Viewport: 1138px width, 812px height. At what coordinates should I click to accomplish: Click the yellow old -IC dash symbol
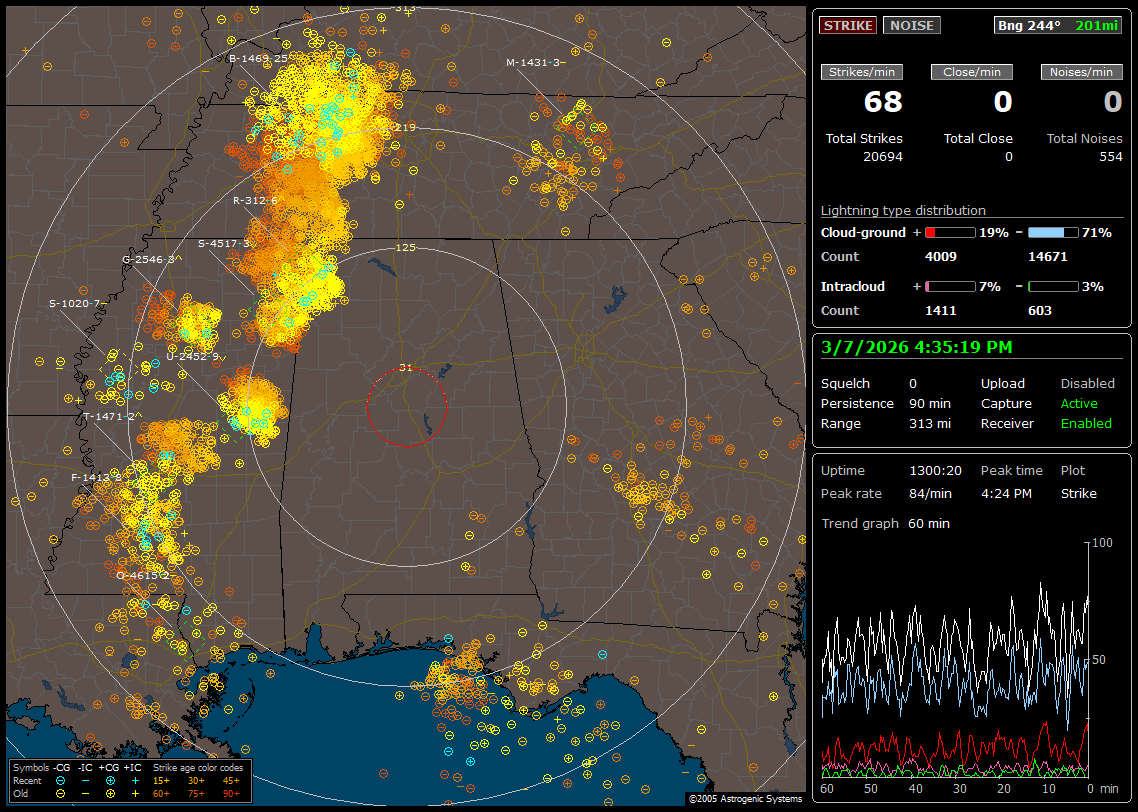[85, 793]
